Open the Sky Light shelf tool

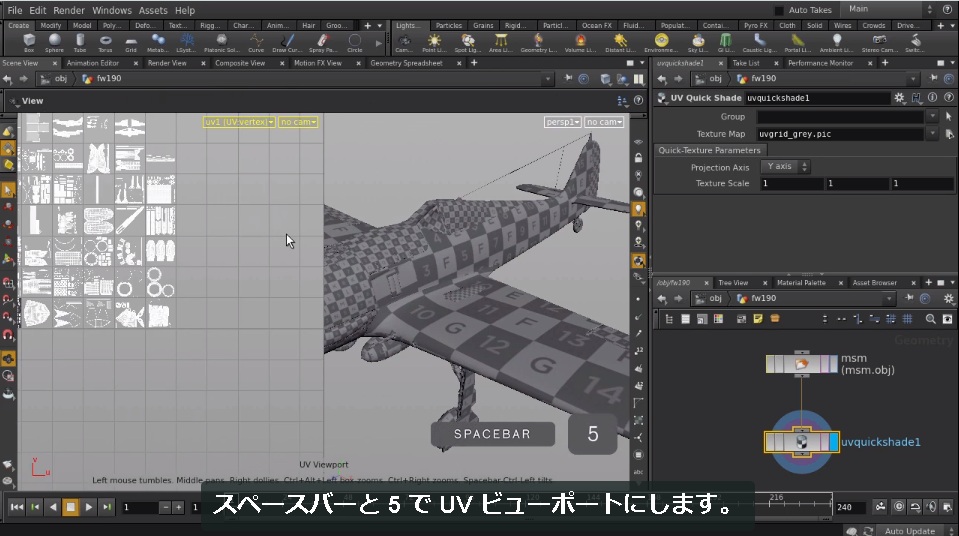(x=698, y=43)
